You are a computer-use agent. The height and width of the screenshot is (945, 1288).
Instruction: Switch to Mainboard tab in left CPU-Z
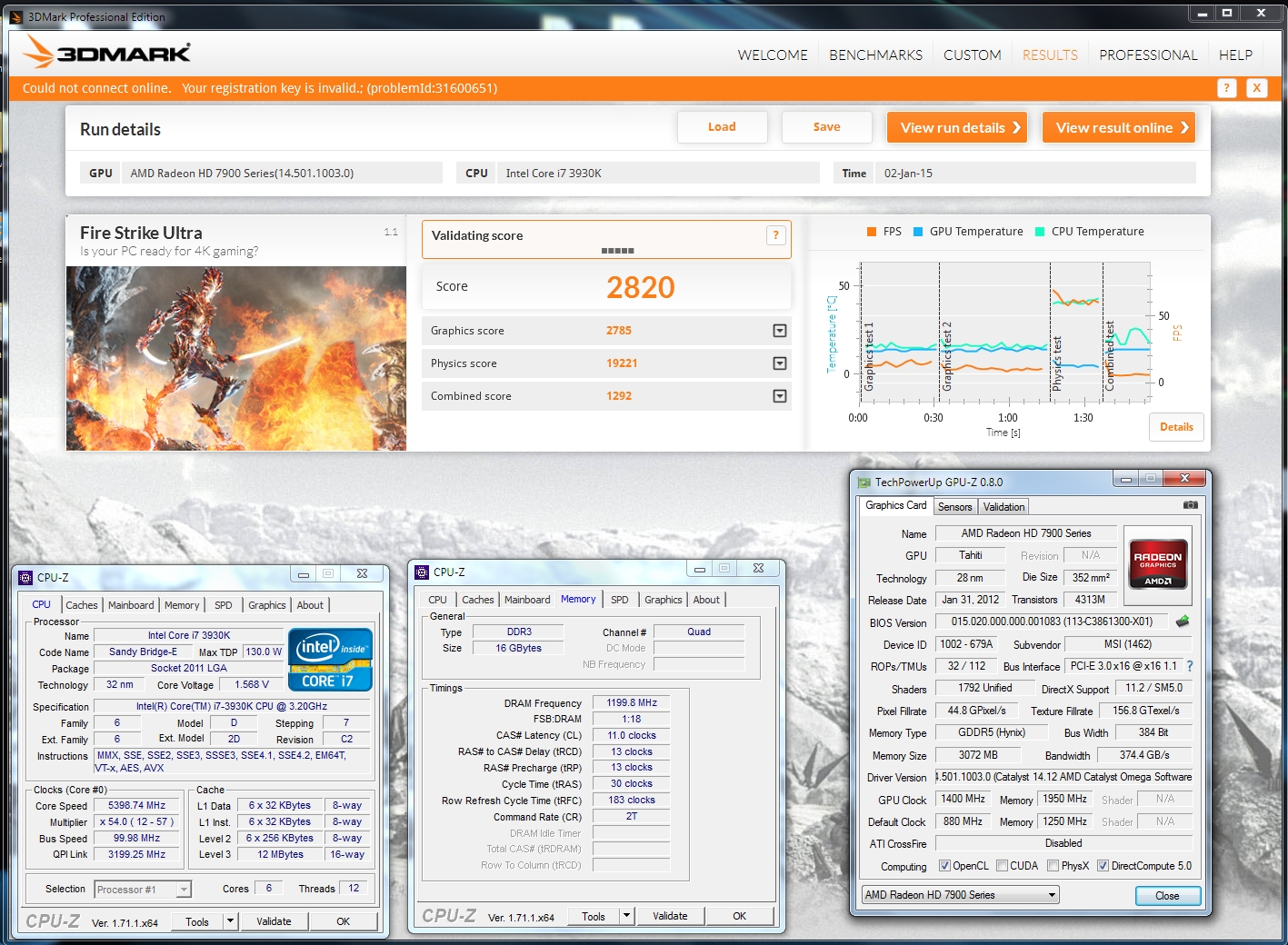click(x=131, y=605)
